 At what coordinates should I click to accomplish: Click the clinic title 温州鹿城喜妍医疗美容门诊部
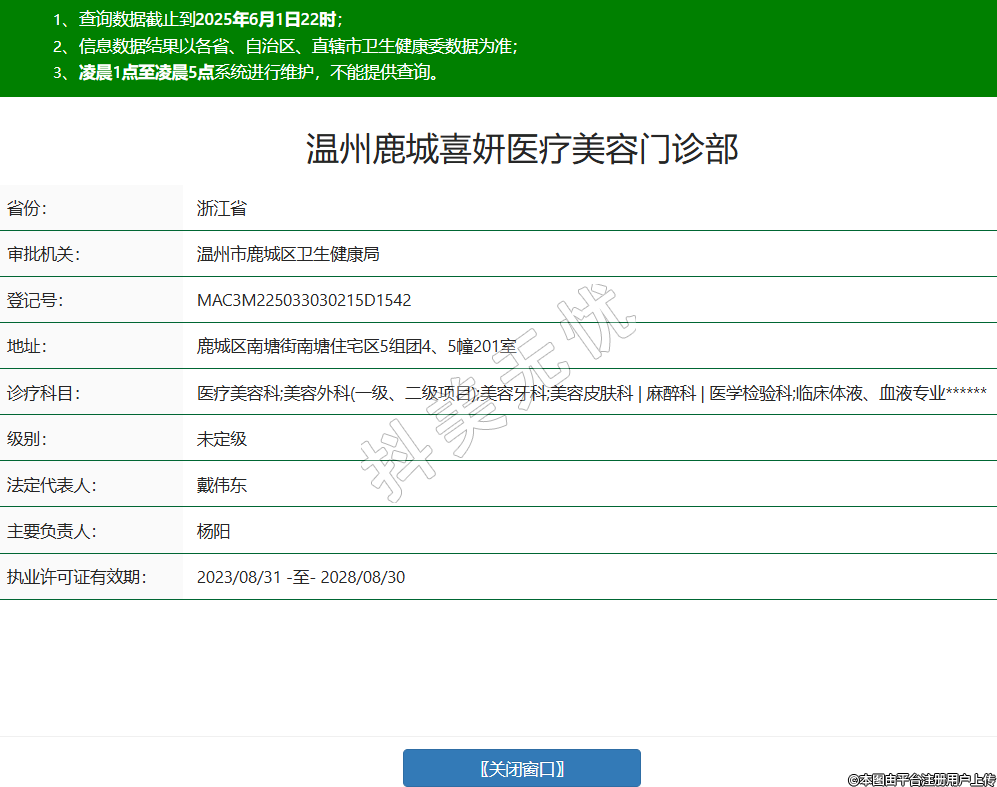(x=521, y=149)
